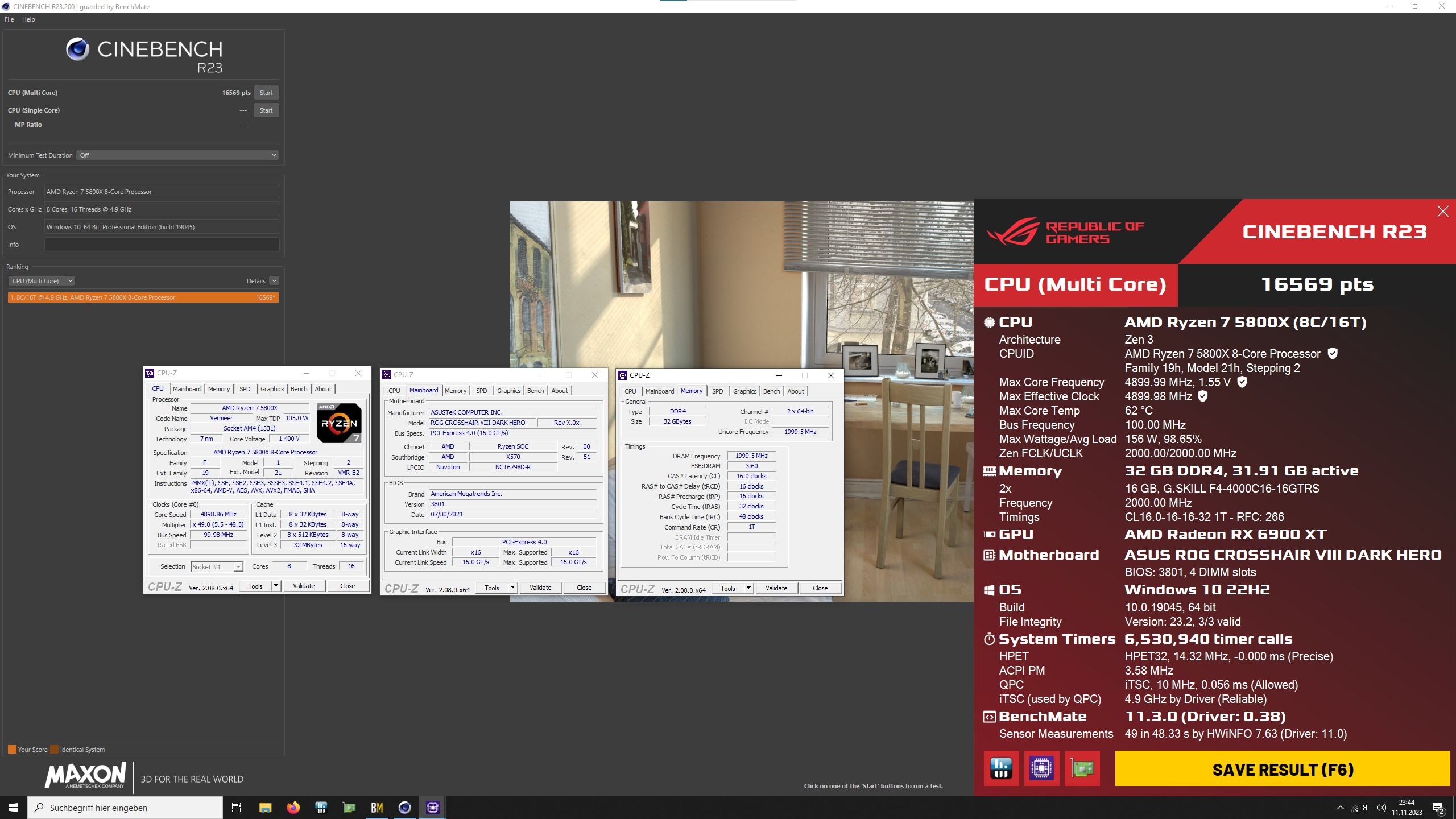Image resolution: width=1456 pixels, height=819 pixels.
Task: Click the Timings CL16.0-16-16-32 line
Action: (x=1204, y=517)
